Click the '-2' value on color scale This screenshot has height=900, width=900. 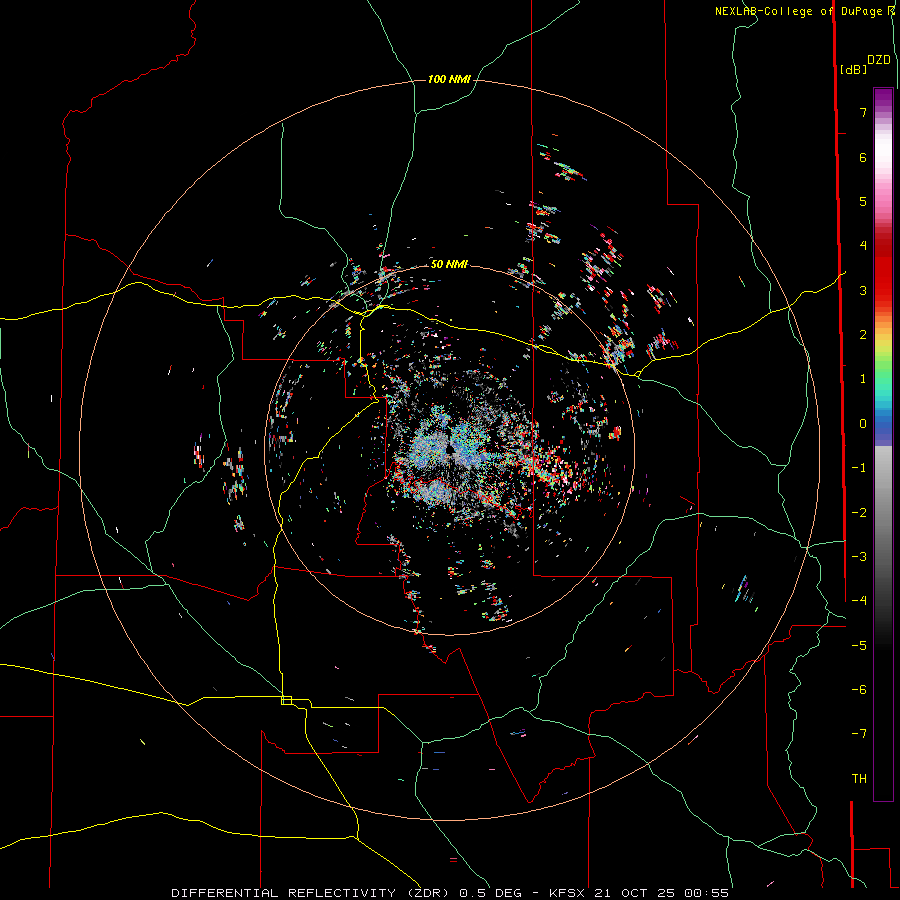[x=859, y=513]
